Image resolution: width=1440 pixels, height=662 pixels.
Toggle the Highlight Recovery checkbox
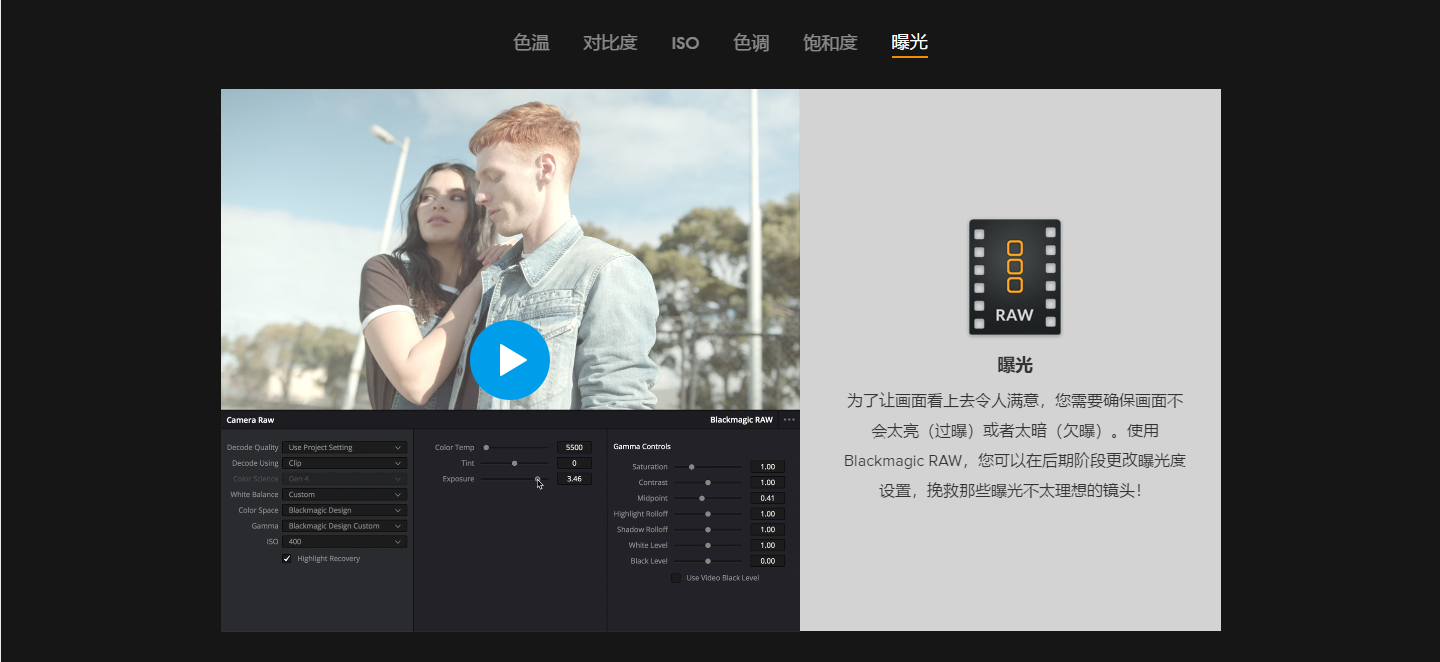287,559
